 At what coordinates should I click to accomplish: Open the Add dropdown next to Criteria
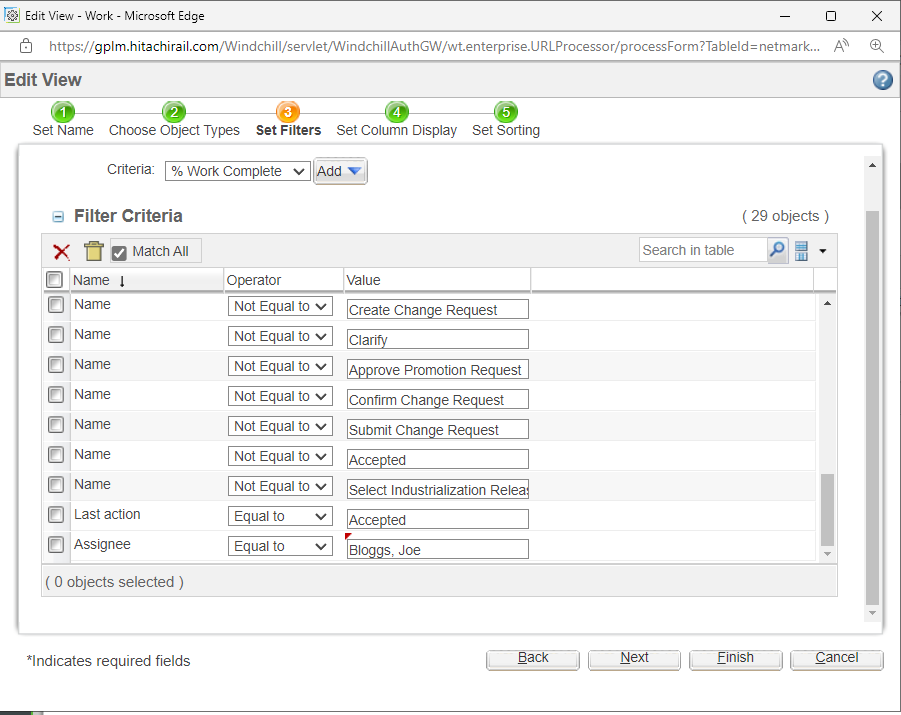(340, 171)
